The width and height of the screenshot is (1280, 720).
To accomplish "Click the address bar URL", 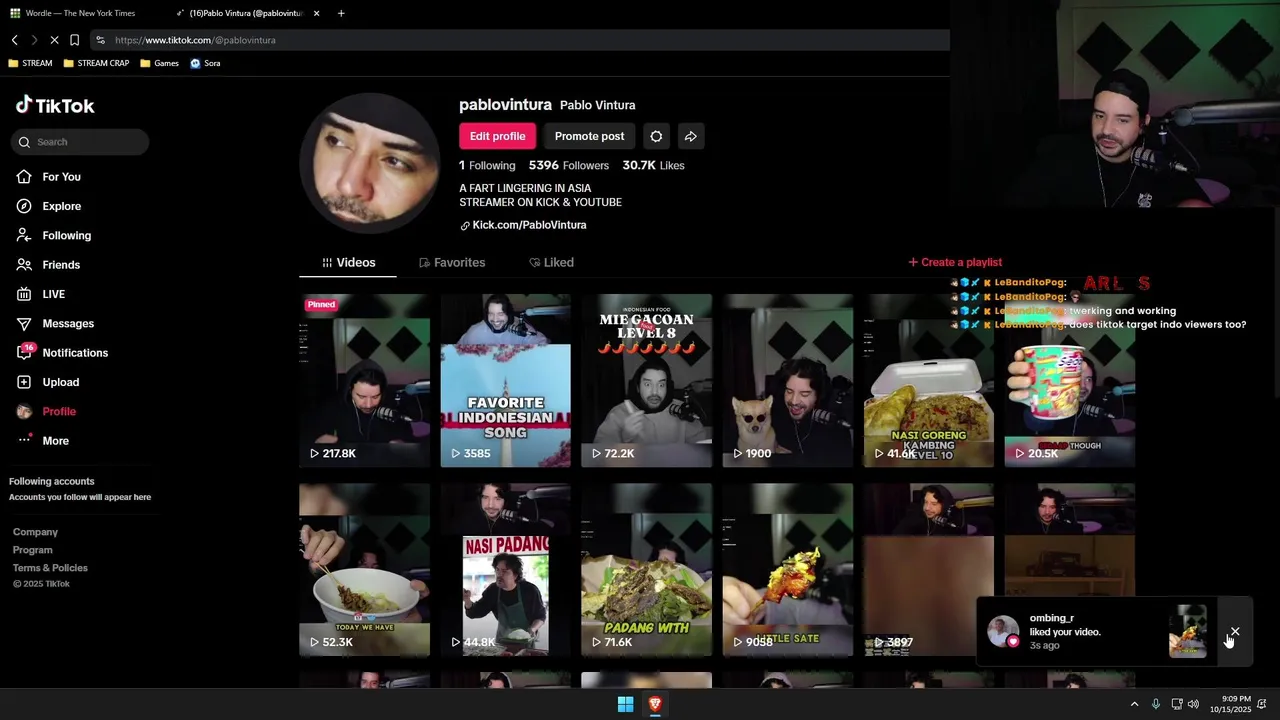I will pos(195,40).
